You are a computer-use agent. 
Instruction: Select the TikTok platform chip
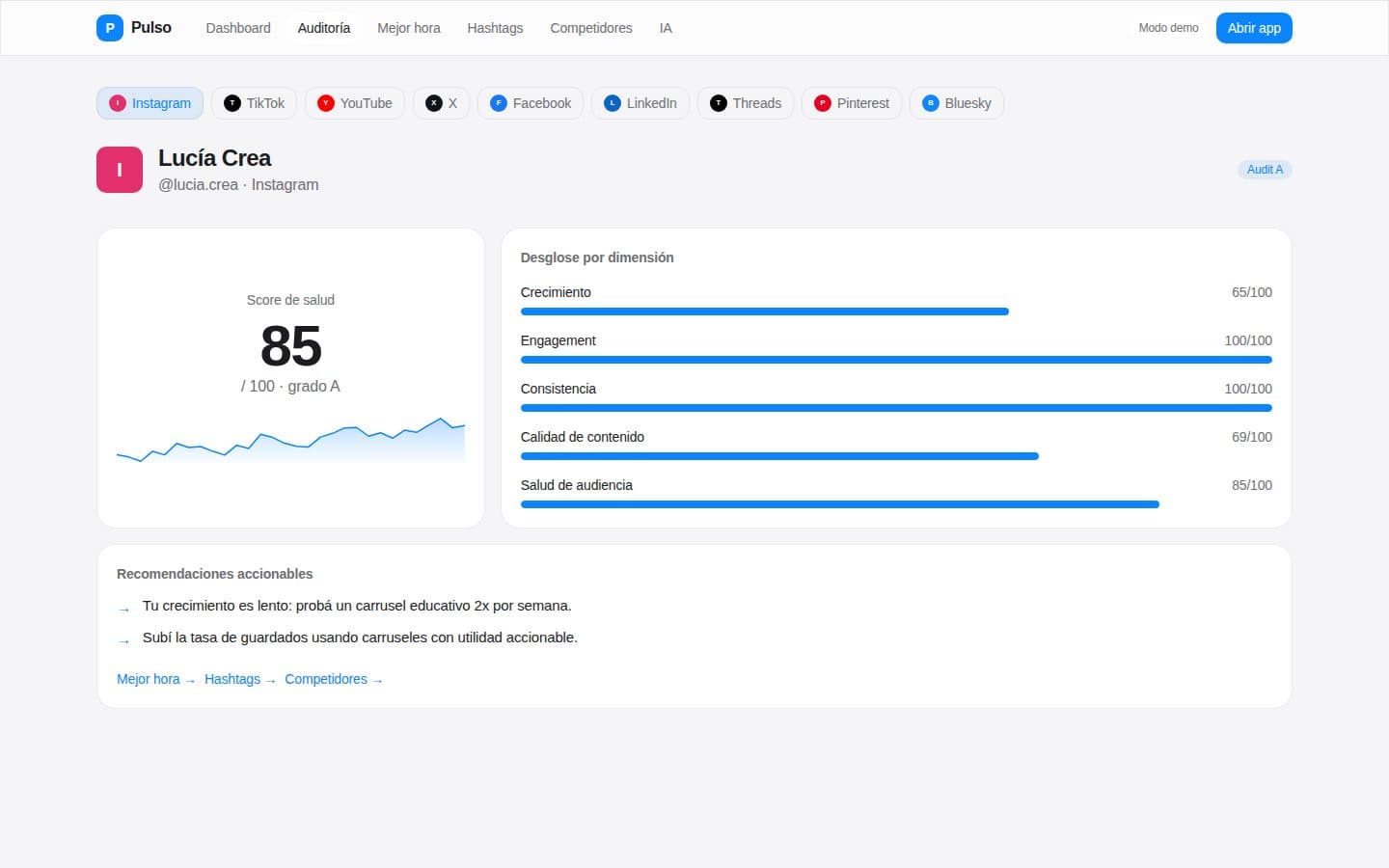(x=255, y=103)
